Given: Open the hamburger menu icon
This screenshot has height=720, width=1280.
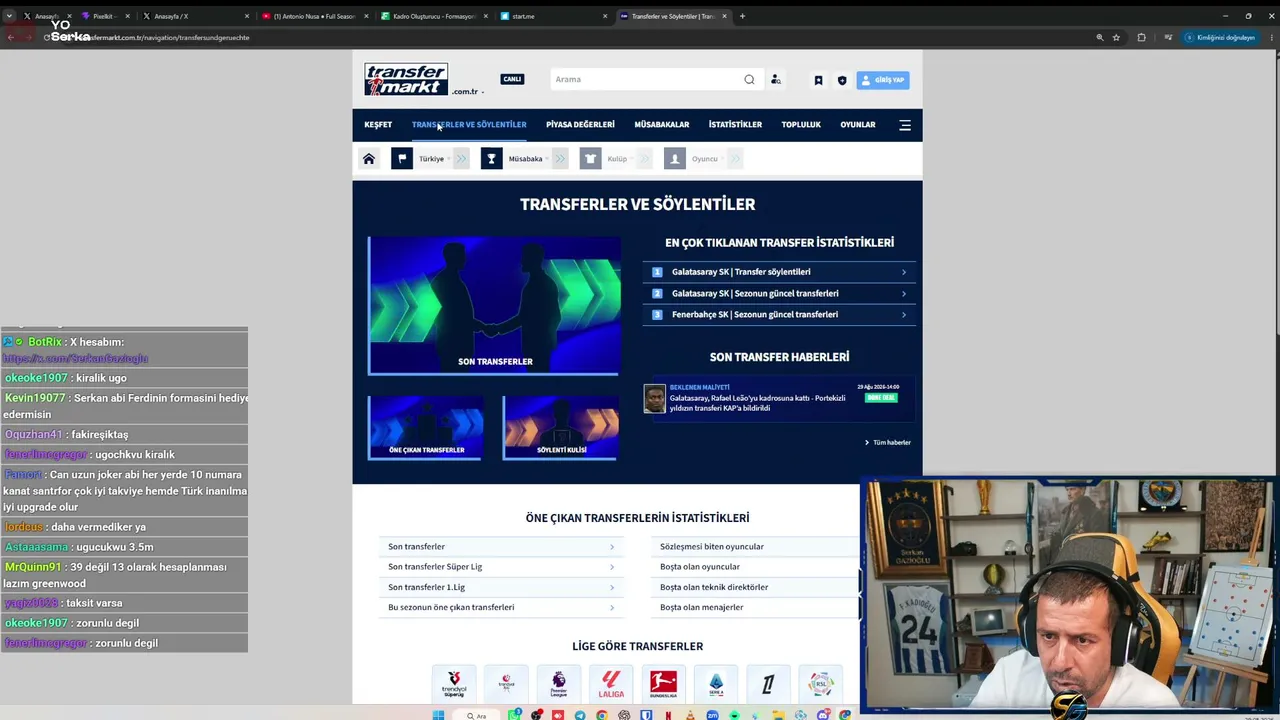Looking at the screenshot, I should [905, 125].
